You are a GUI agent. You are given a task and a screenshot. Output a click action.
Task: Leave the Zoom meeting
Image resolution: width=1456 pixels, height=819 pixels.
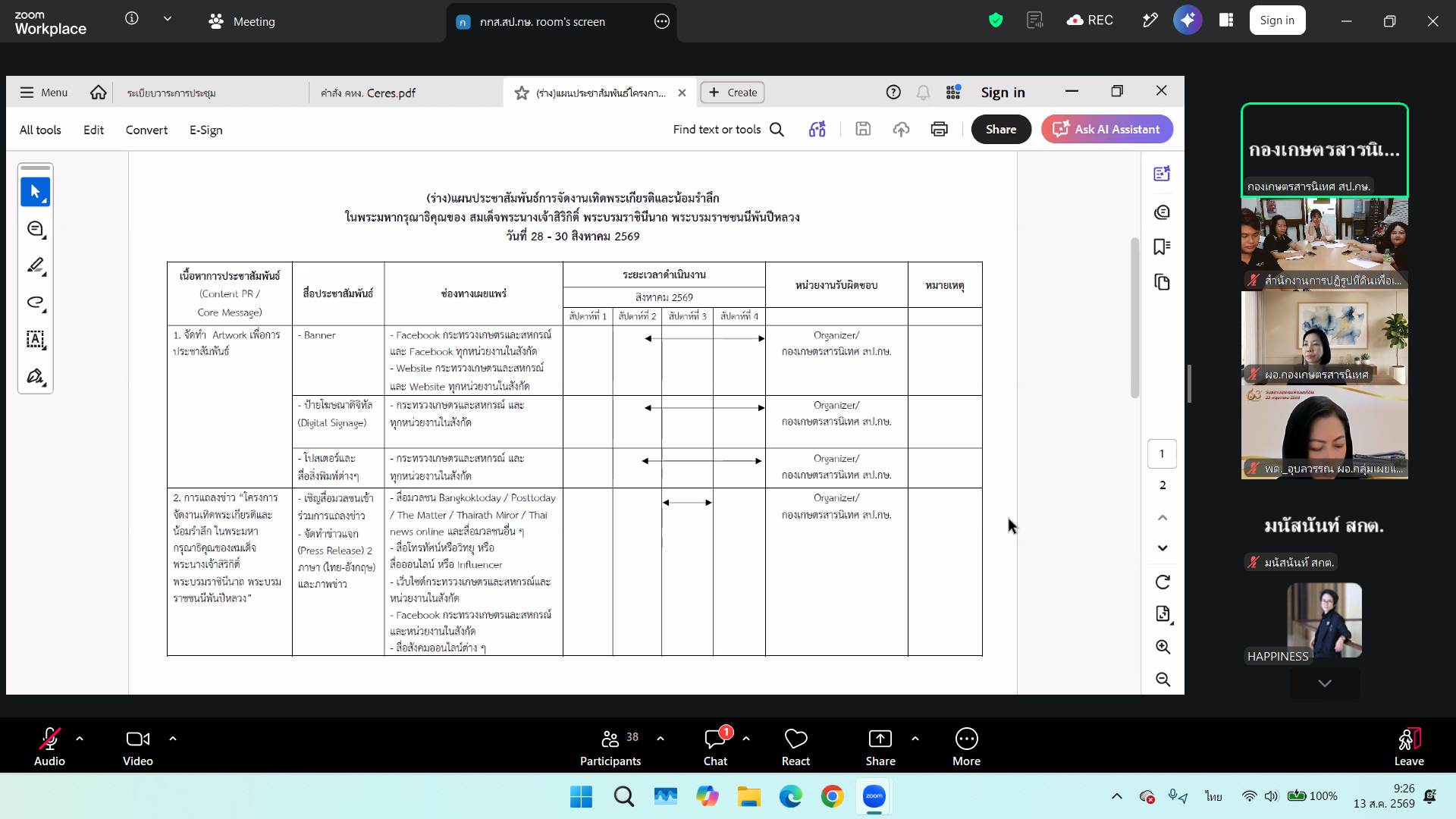1409,746
